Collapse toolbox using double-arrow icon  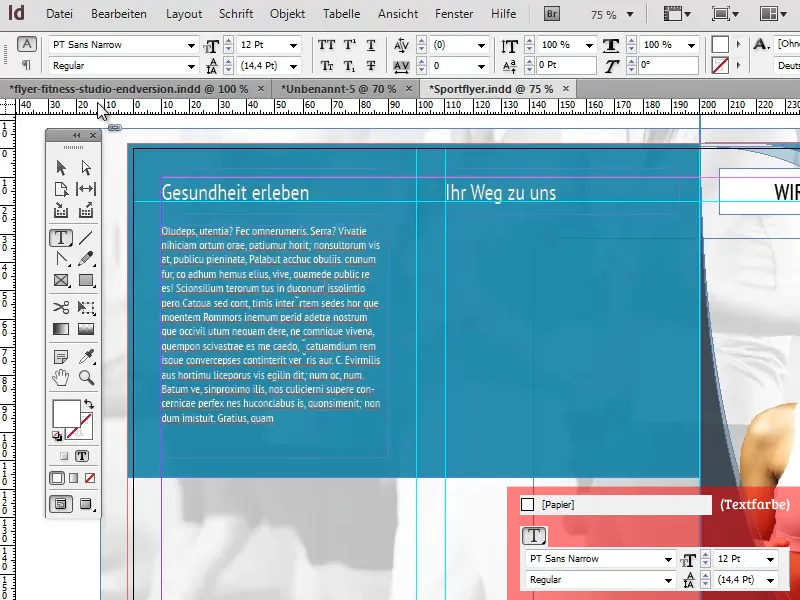[77, 135]
